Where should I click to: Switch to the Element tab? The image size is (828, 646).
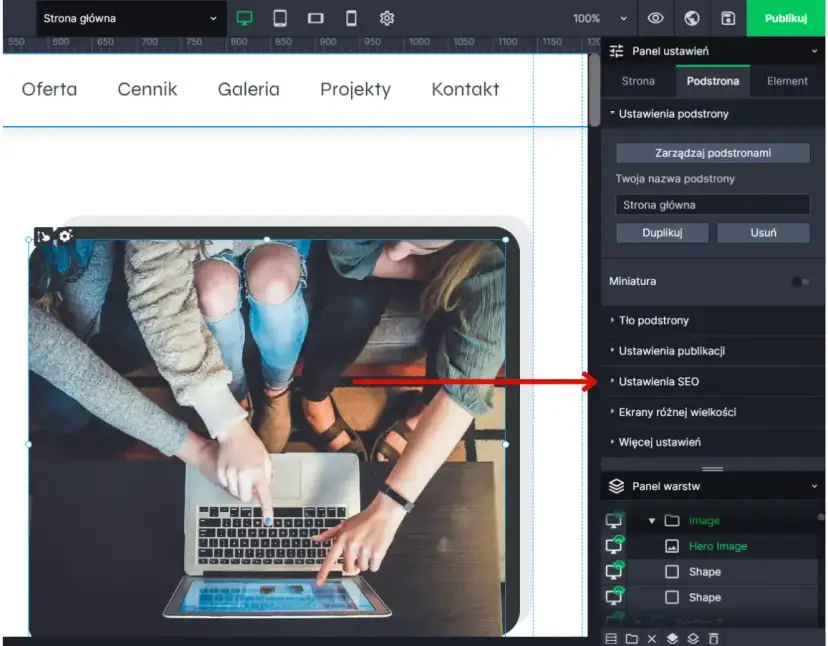click(787, 81)
